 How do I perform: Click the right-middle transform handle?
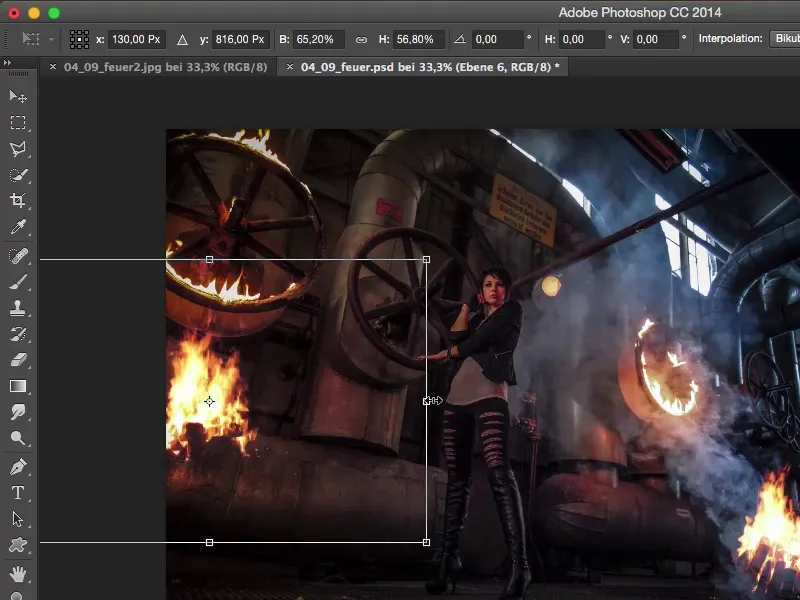click(x=427, y=401)
